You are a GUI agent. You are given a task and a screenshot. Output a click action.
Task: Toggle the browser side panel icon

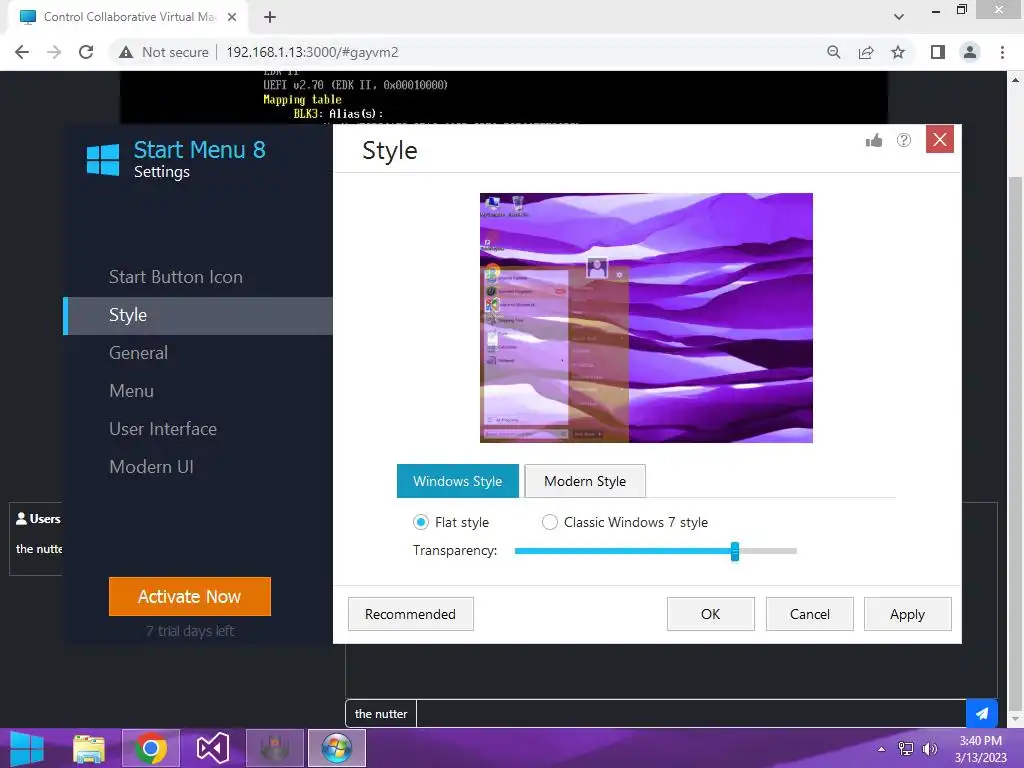pyautogui.click(x=938, y=52)
